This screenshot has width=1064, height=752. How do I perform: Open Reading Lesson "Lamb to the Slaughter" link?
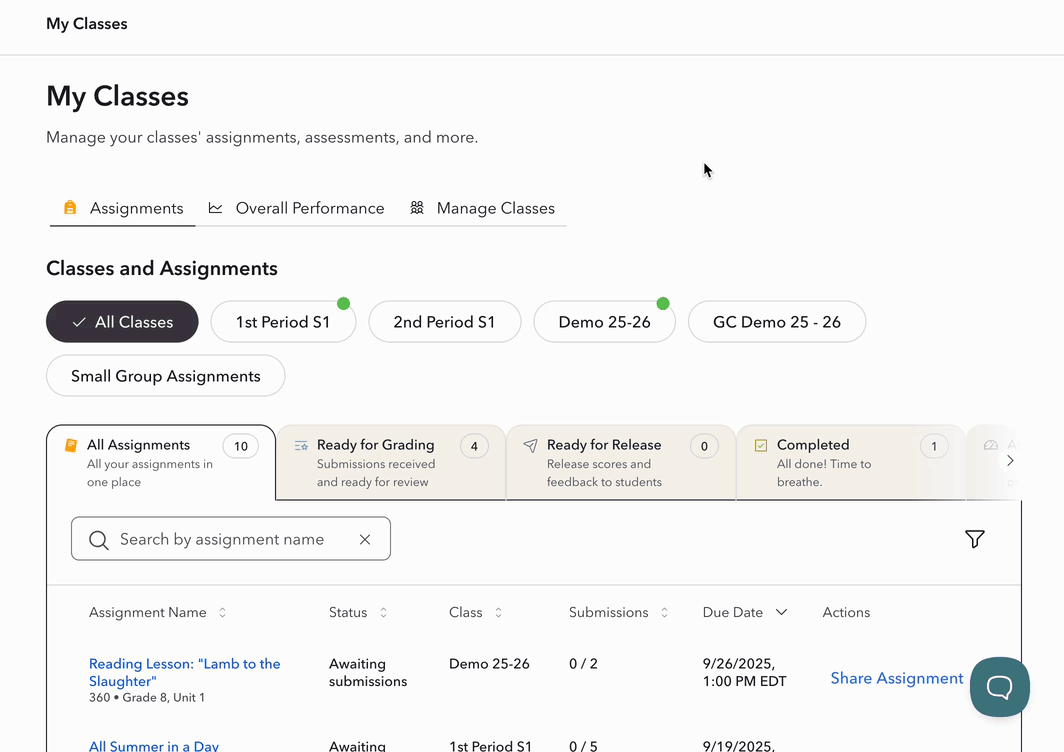click(185, 673)
